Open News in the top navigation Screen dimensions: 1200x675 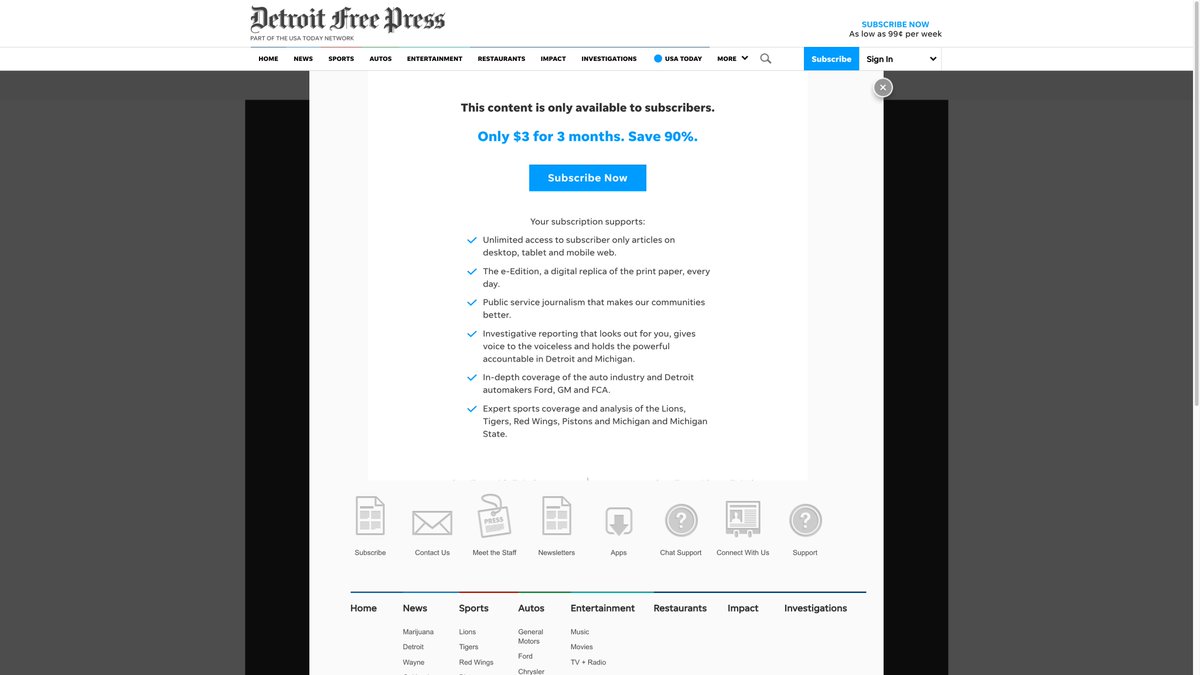point(303,59)
